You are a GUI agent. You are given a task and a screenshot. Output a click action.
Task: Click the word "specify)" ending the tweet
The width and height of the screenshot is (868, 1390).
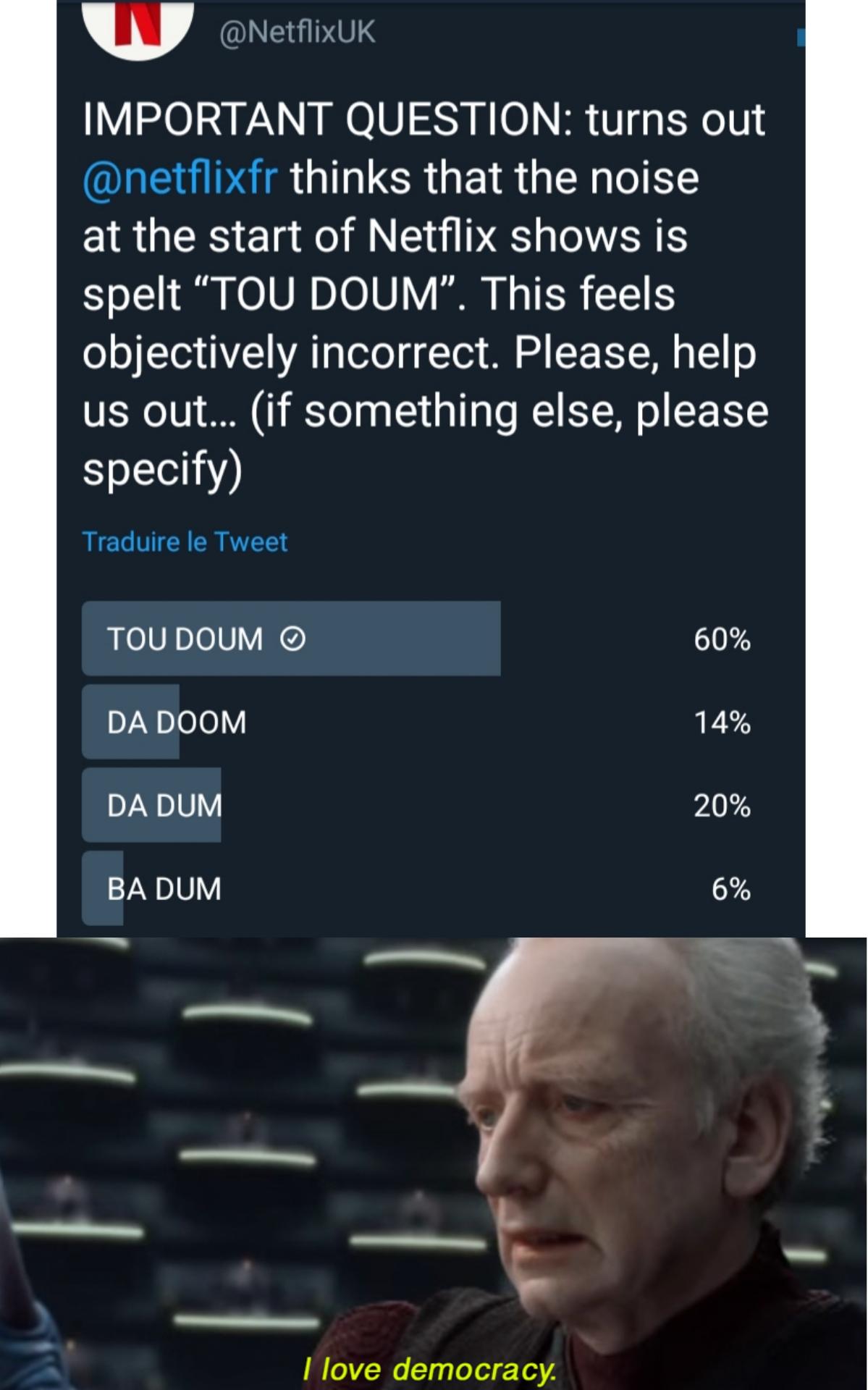pos(163,469)
